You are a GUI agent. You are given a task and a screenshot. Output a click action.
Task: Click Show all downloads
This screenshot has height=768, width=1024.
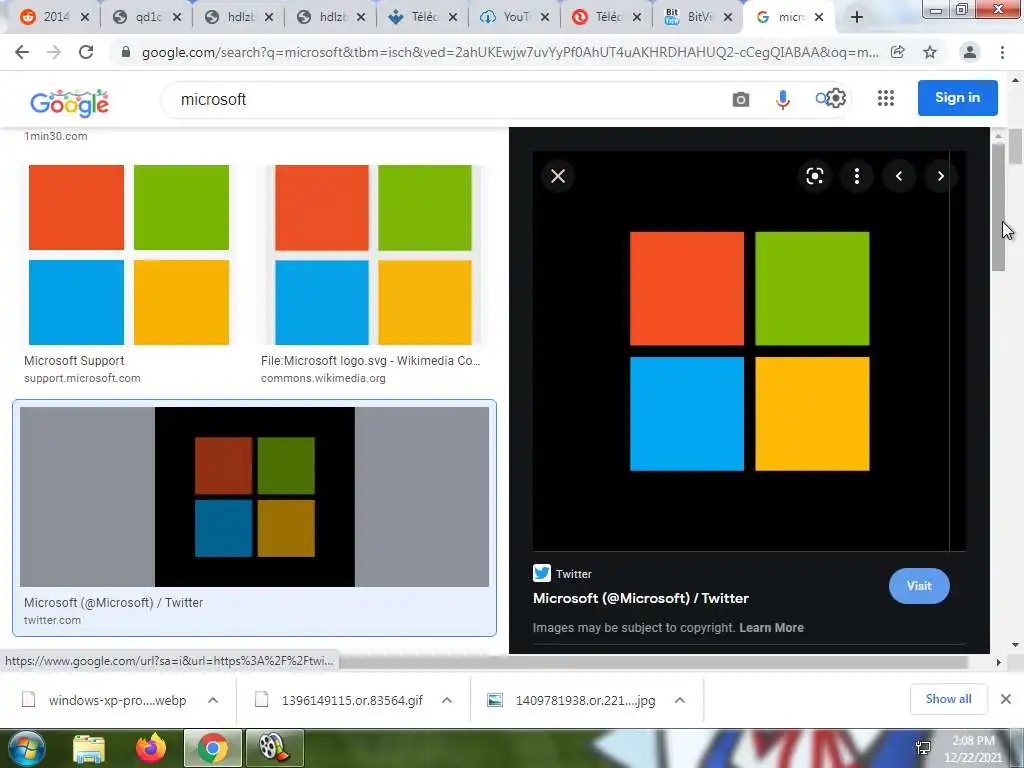click(x=948, y=699)
